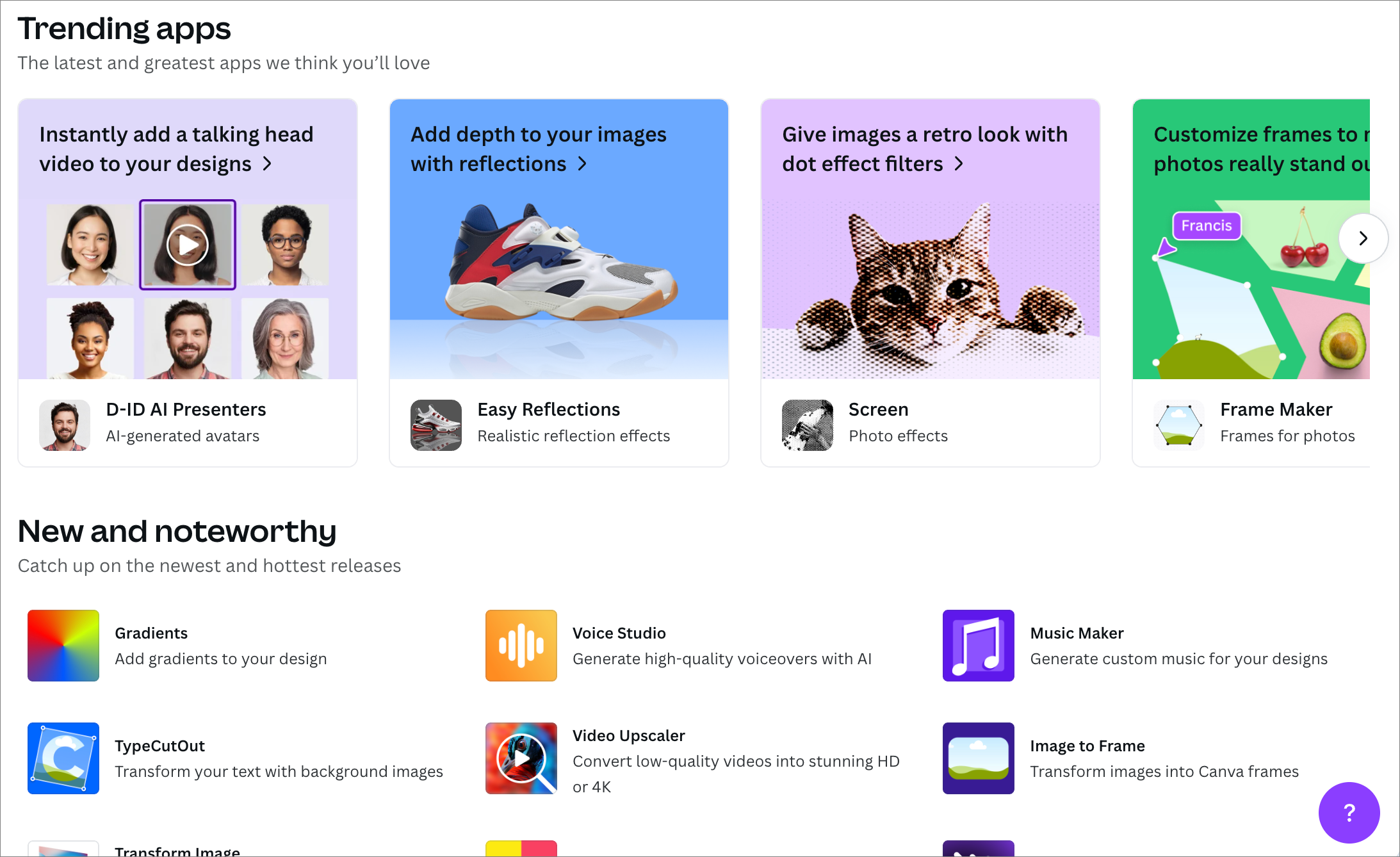The image size is (1400, 857).
Task: Click the Screen app title
Action: 879,409
